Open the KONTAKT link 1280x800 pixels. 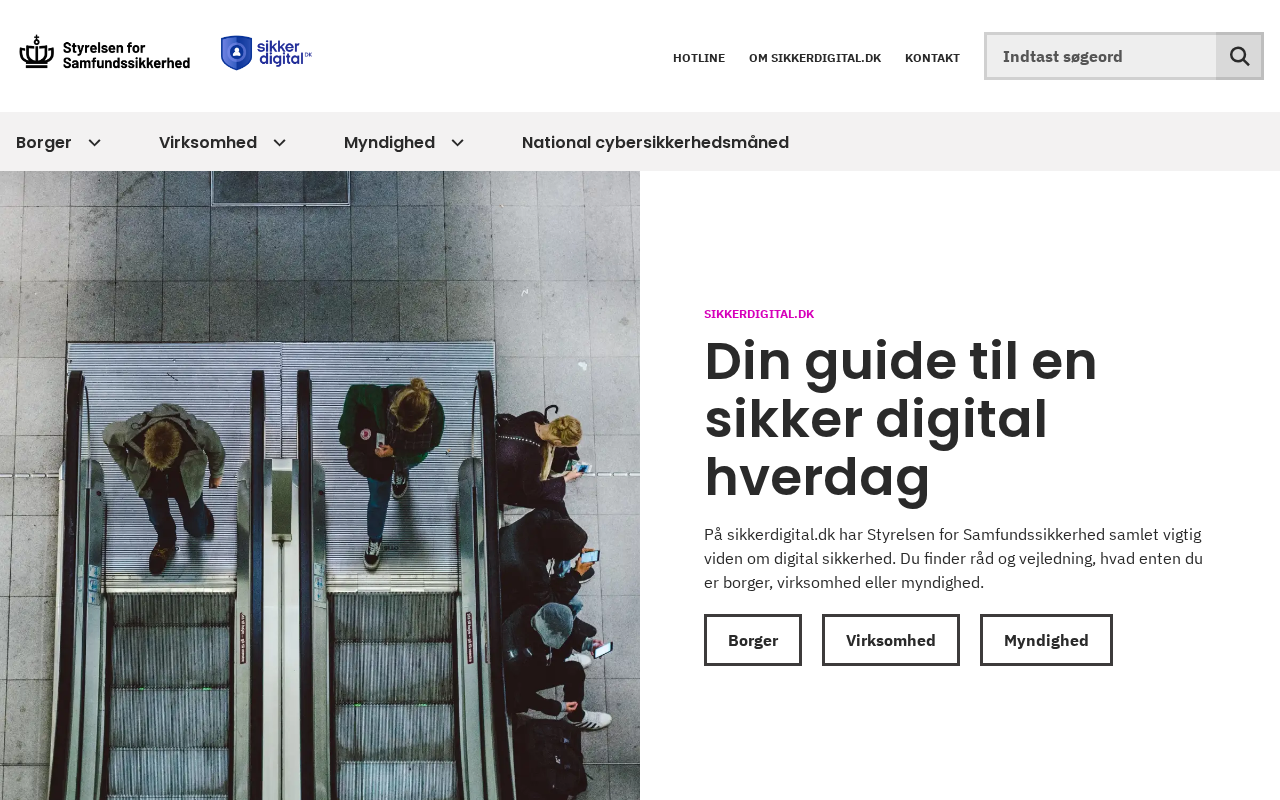click(932, 58)
